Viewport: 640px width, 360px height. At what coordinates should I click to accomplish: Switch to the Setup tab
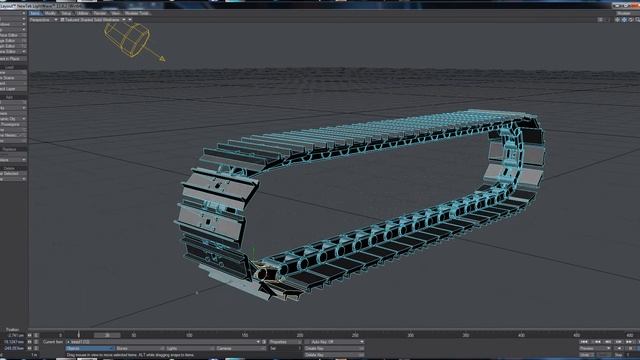coord(66,13)
